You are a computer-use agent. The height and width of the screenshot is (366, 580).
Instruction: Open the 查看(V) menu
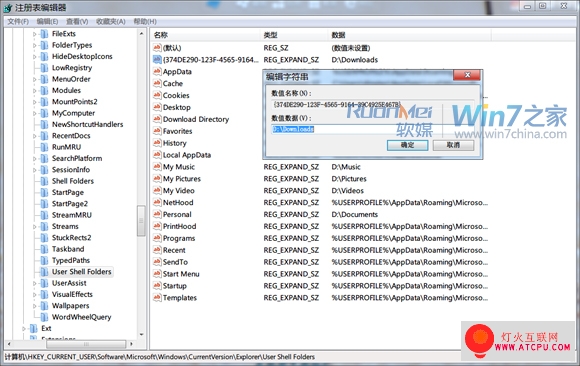coord(77,21)
